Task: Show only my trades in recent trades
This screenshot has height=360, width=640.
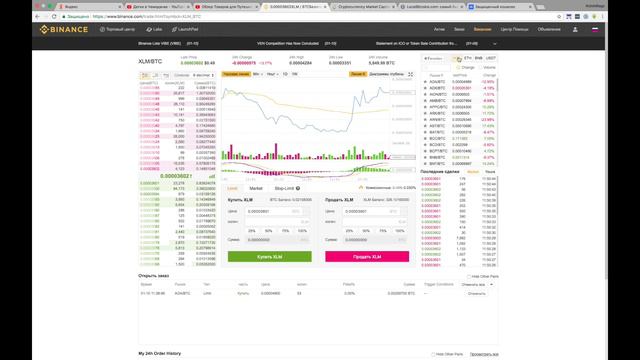Action: 490,172
